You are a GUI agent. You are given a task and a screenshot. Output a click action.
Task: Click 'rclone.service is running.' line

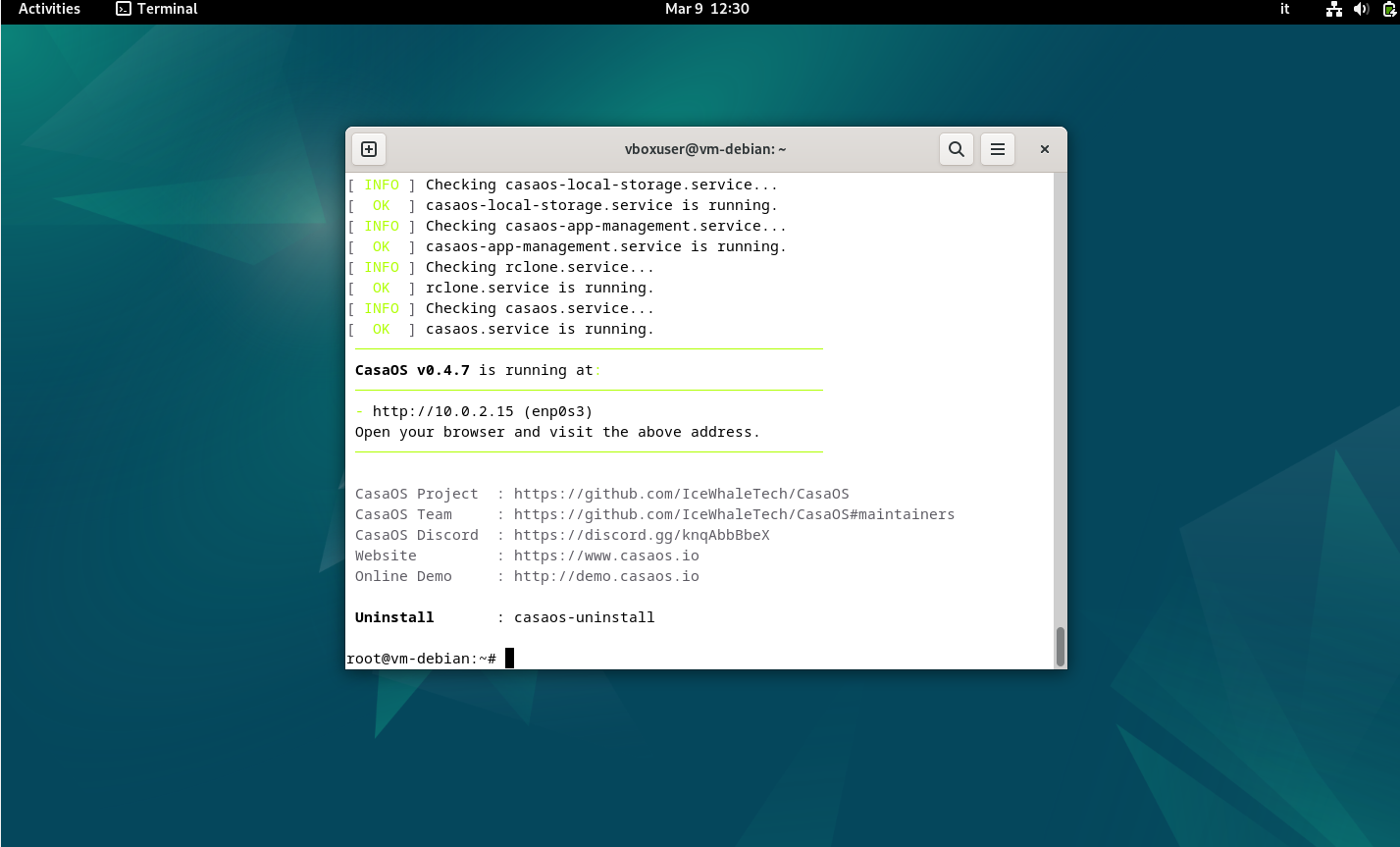pyautogui.click(x=541, y=288)
